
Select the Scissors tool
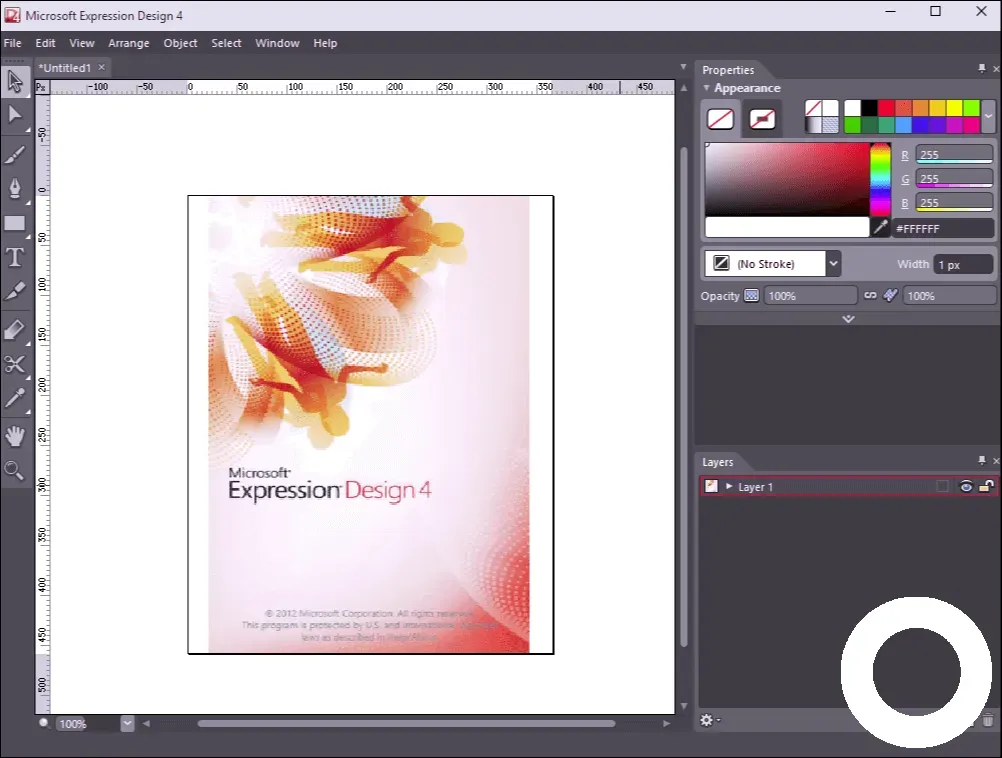point(15,364)
